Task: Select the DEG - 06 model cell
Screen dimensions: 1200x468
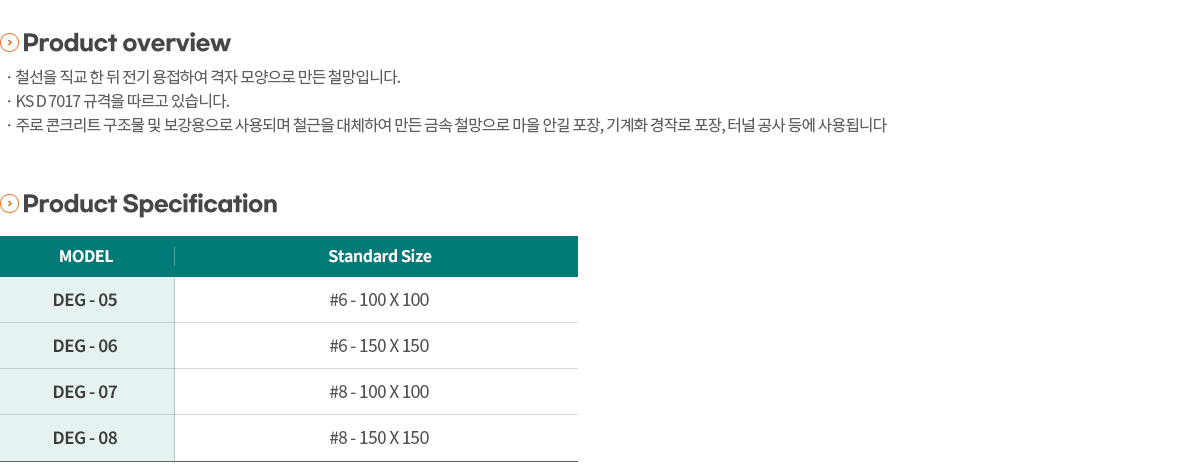Action: [x=87, y=346]
